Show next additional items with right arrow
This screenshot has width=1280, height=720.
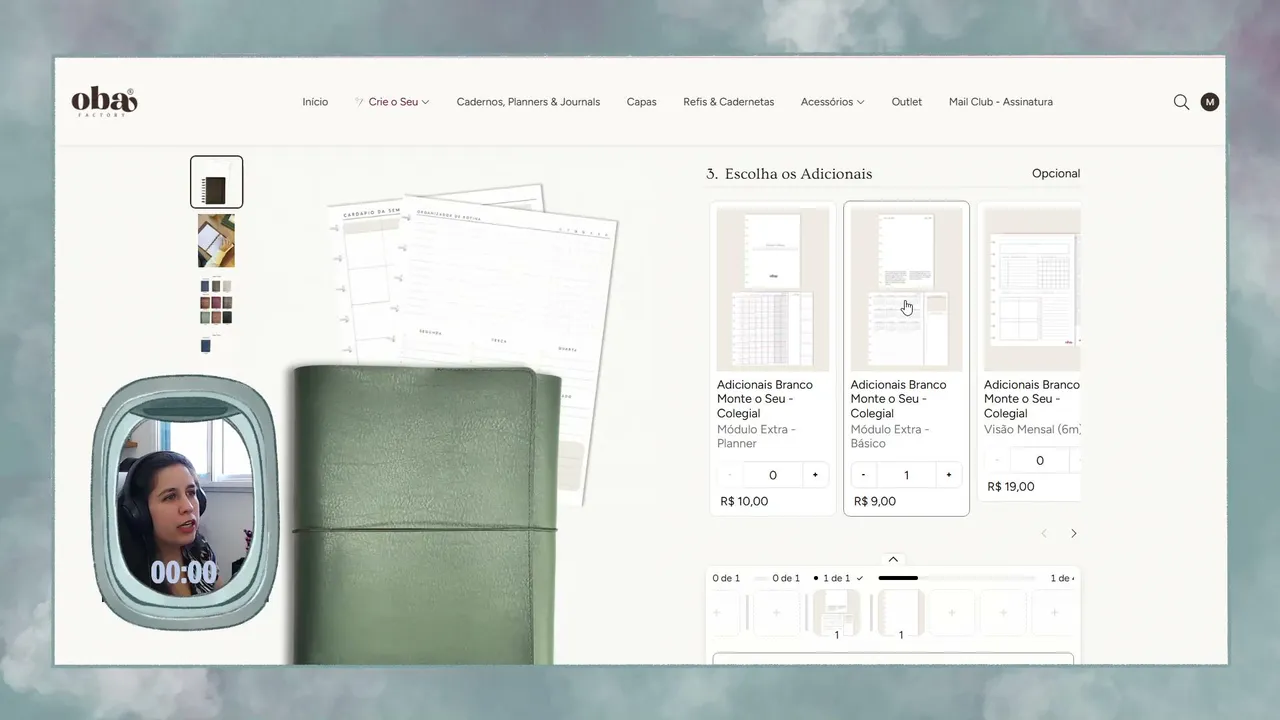pos(1074,533)
